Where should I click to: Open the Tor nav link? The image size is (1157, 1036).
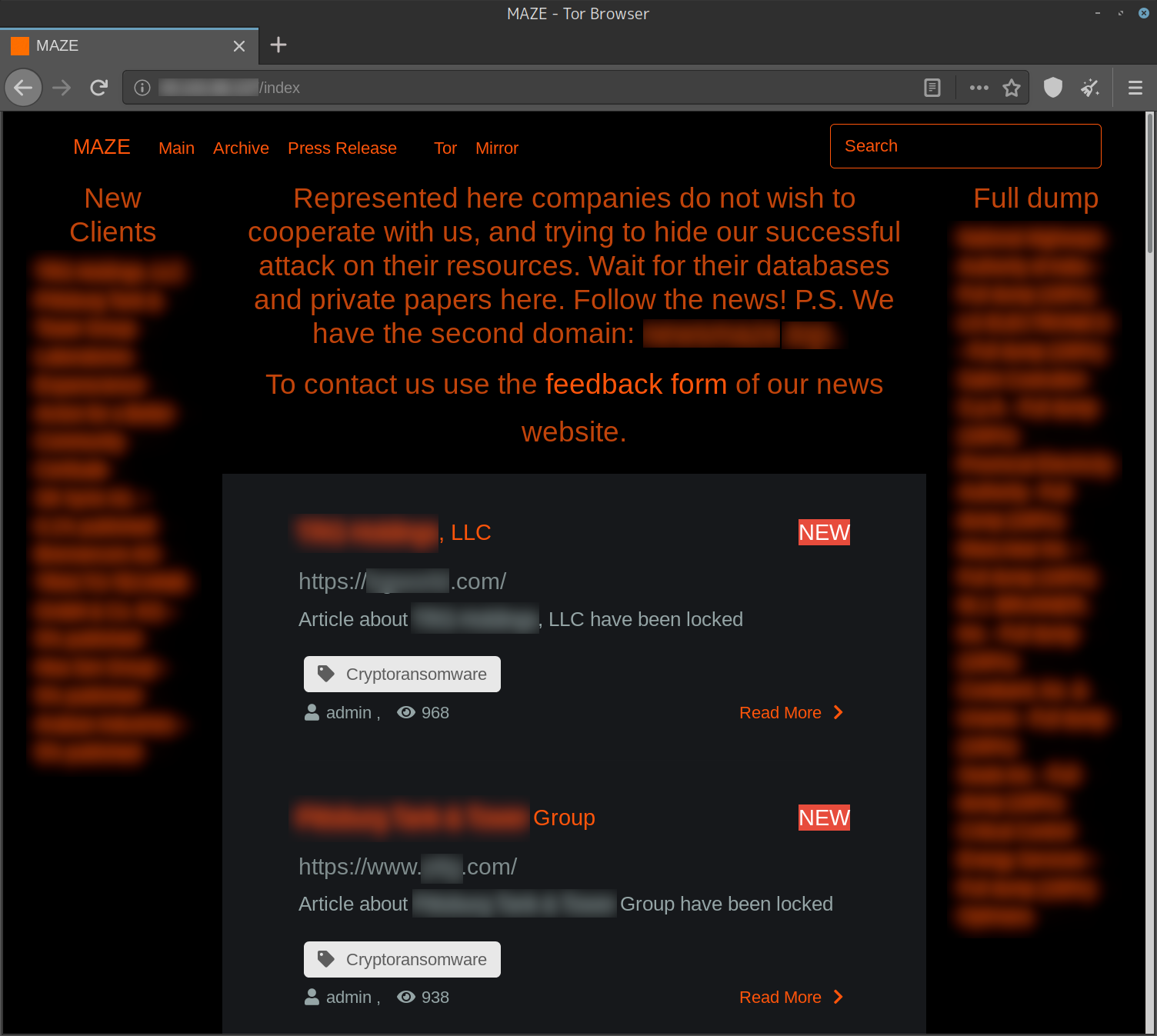pos(445,148)
